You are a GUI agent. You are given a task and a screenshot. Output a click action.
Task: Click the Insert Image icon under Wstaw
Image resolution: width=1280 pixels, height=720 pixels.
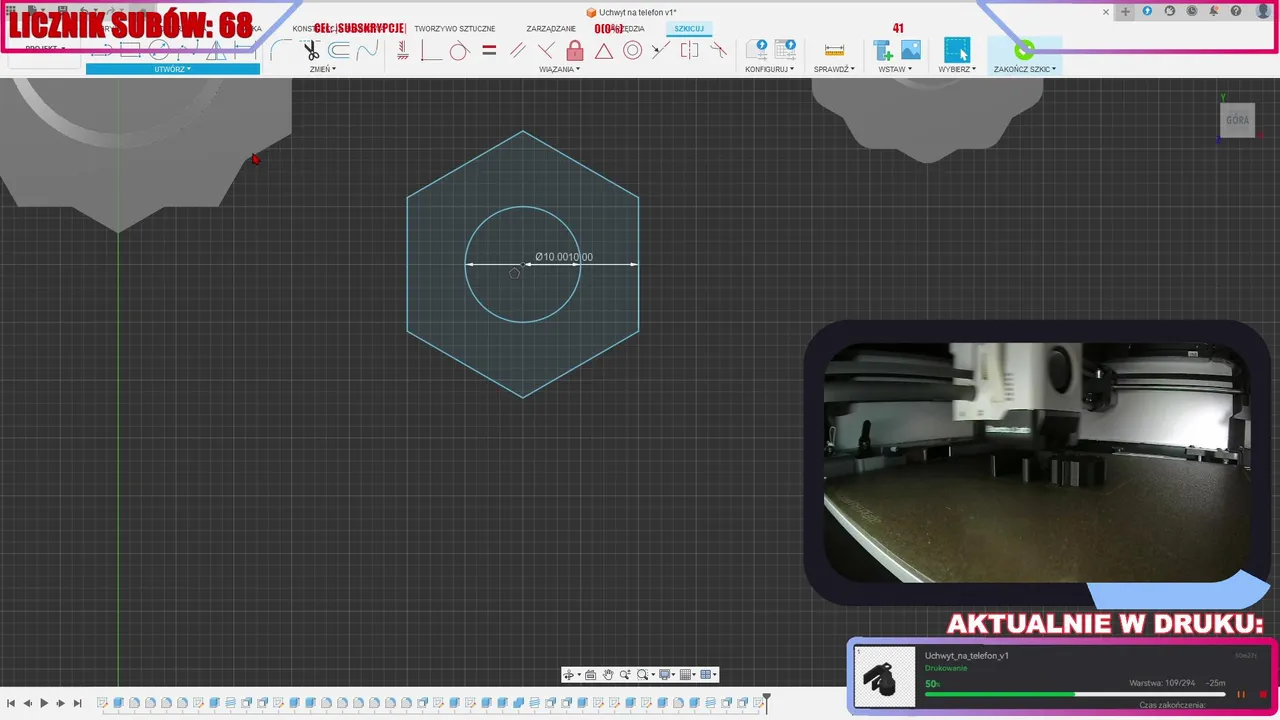pos(911,50)
